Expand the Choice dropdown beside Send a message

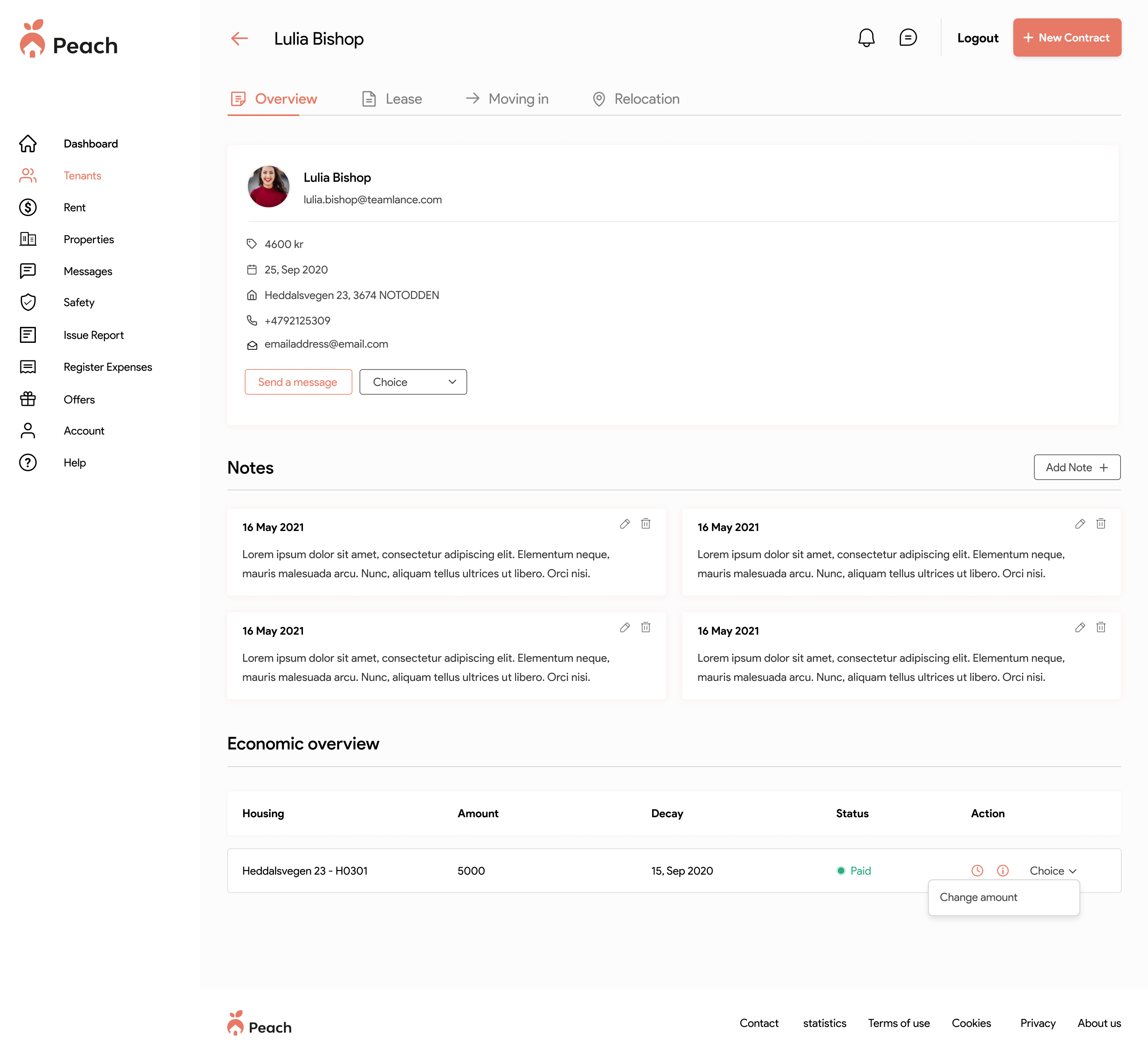coord(413,382)
